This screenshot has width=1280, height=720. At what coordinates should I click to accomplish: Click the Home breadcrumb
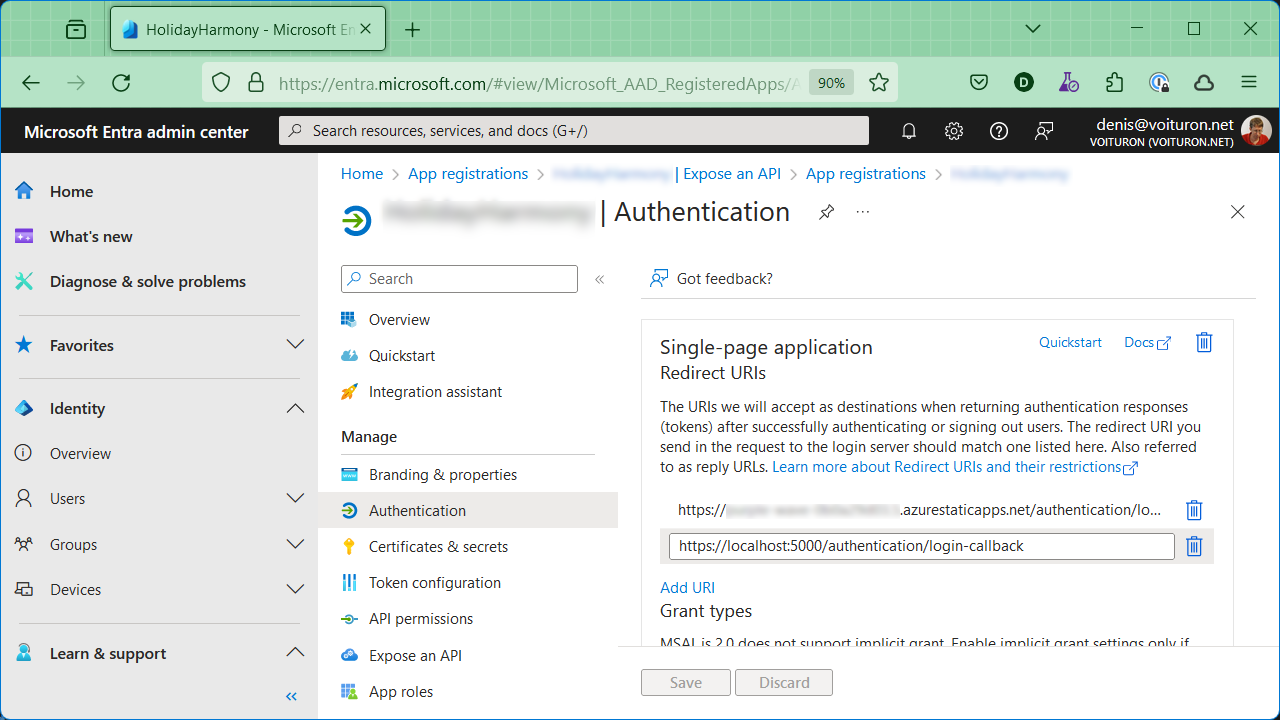362,174
